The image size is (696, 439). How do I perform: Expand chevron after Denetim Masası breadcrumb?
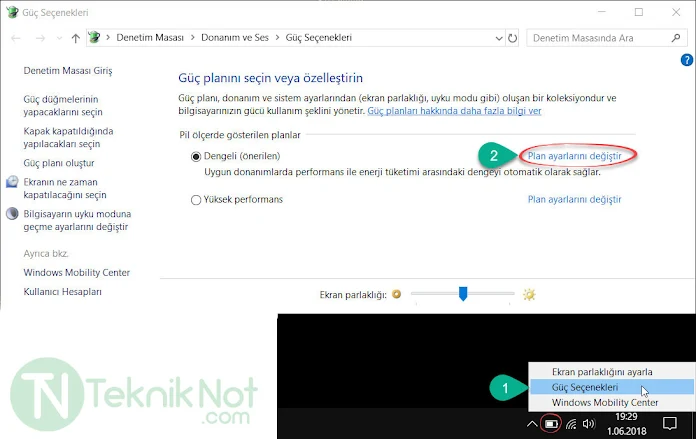(193, 38)
